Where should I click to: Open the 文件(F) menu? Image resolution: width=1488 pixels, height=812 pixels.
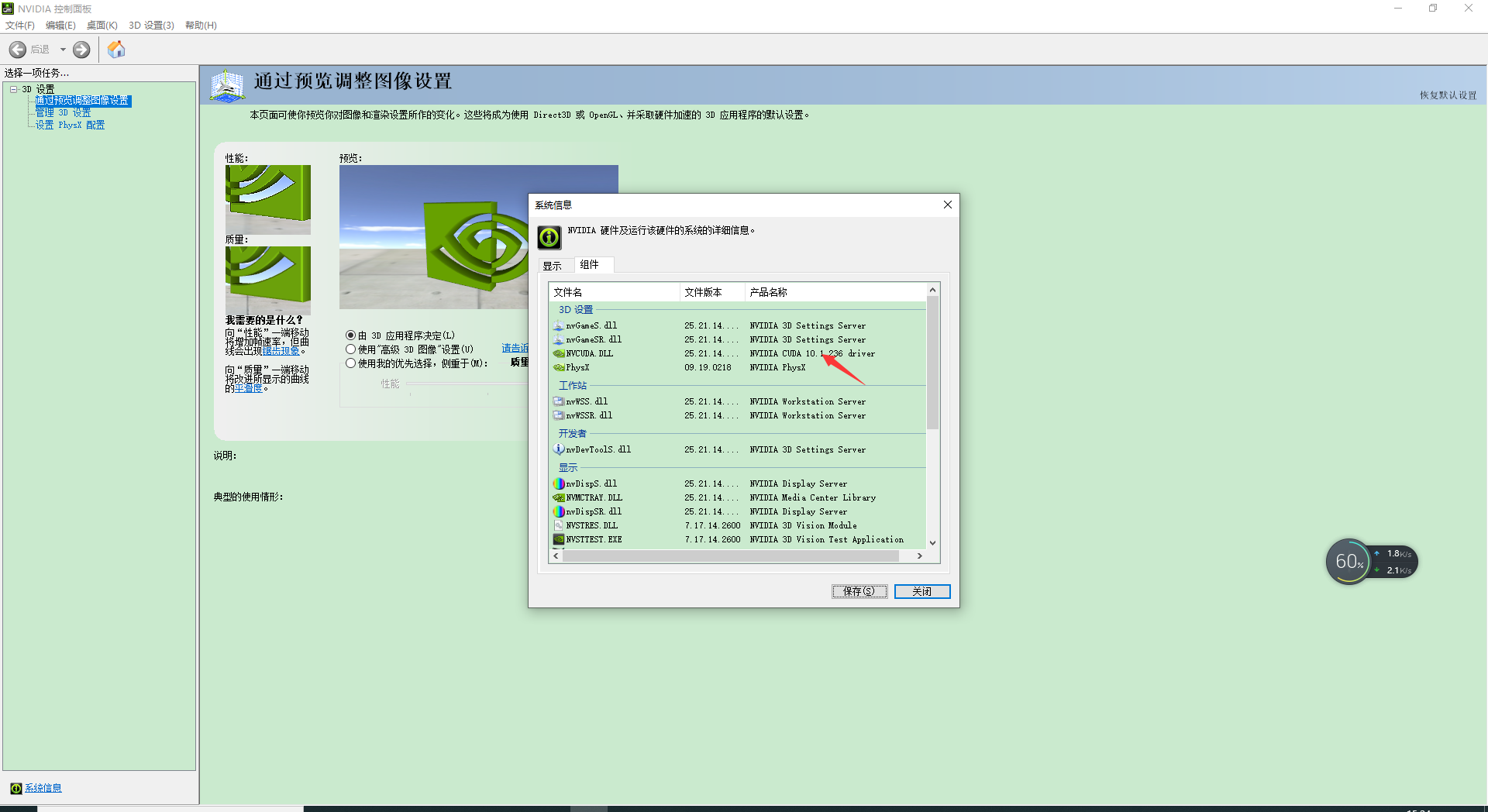[20, 26]
